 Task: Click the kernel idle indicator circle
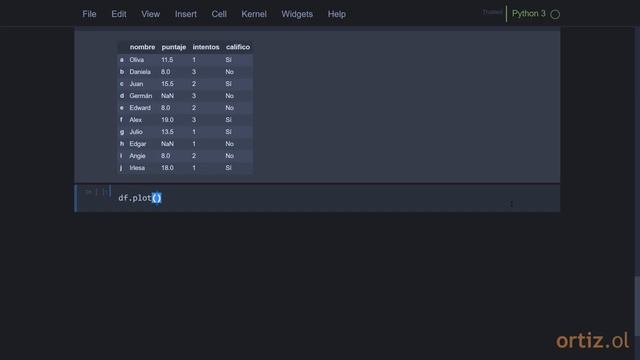[555, 14]
